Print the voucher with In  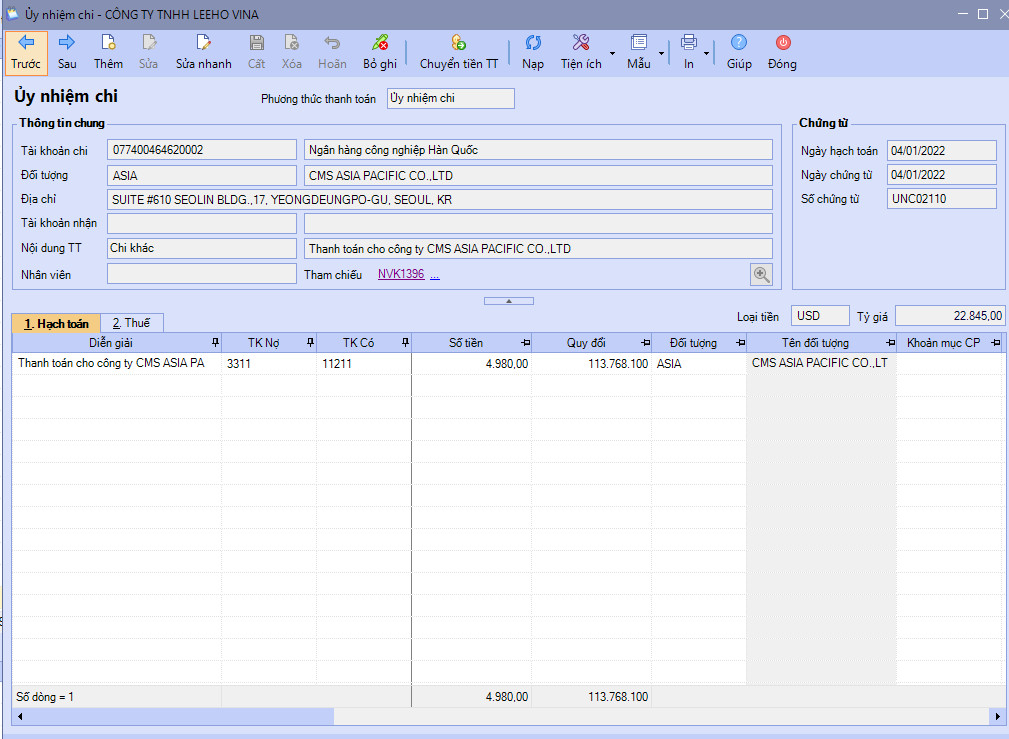pos(689,53)
